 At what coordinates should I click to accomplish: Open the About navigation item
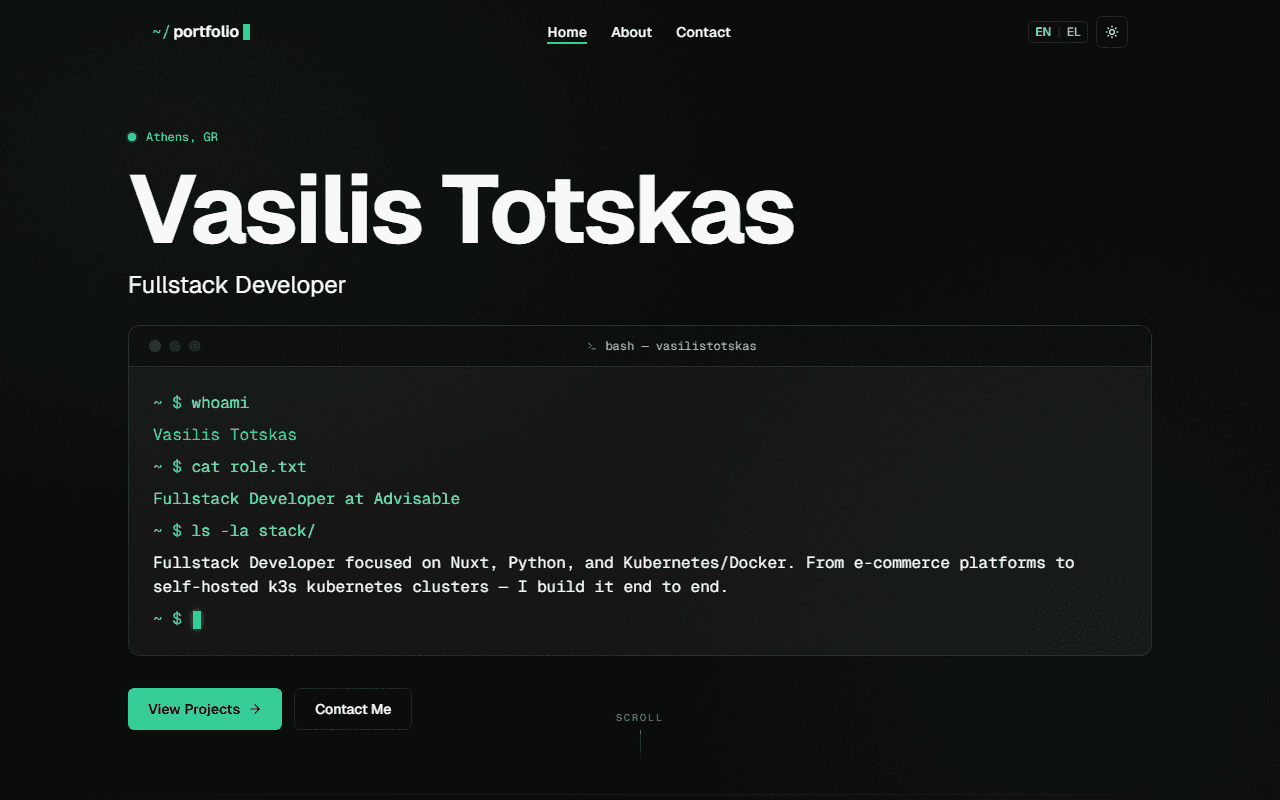pyautogui.click(x=631, y=32)
